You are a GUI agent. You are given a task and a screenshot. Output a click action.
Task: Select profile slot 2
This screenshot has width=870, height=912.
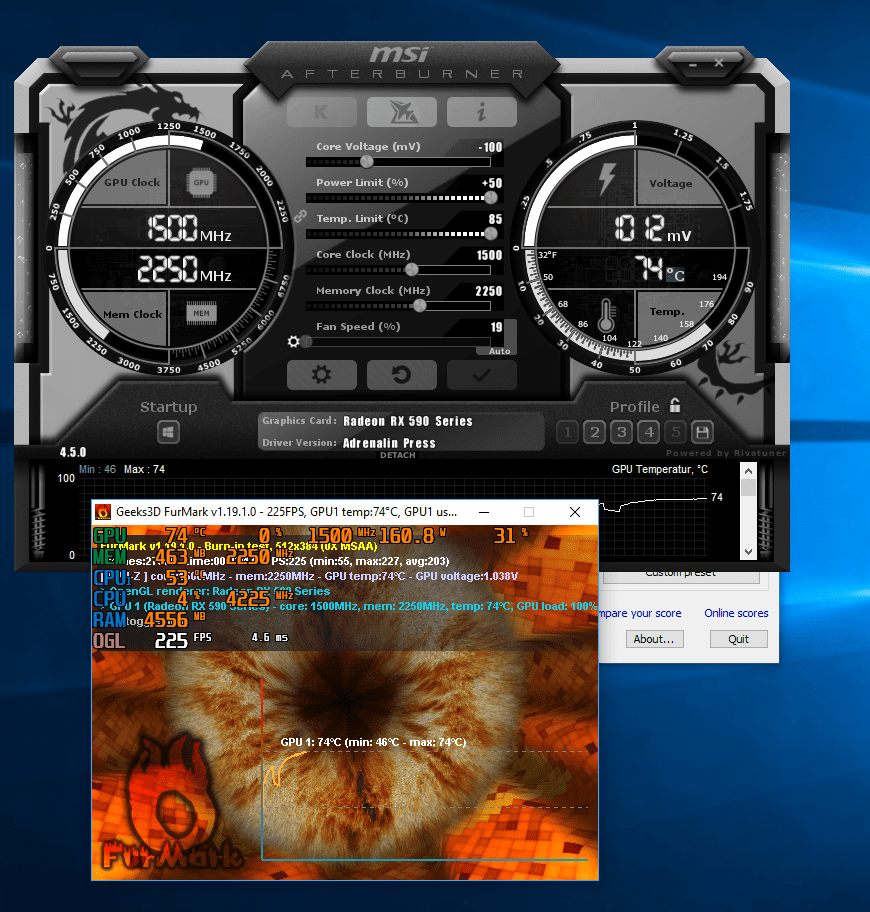click(594, 432)
